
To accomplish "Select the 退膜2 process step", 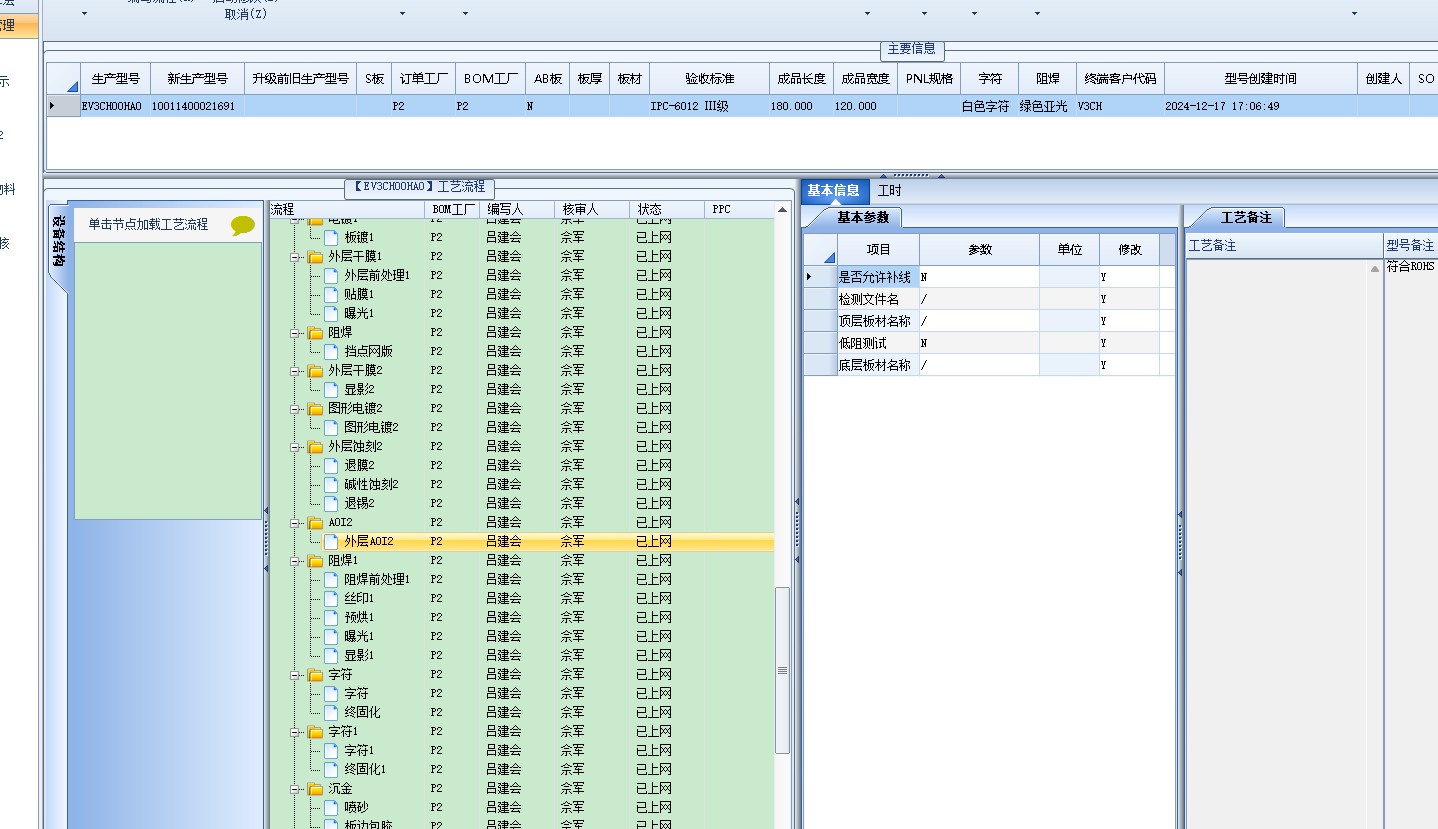I will (359, 466).
